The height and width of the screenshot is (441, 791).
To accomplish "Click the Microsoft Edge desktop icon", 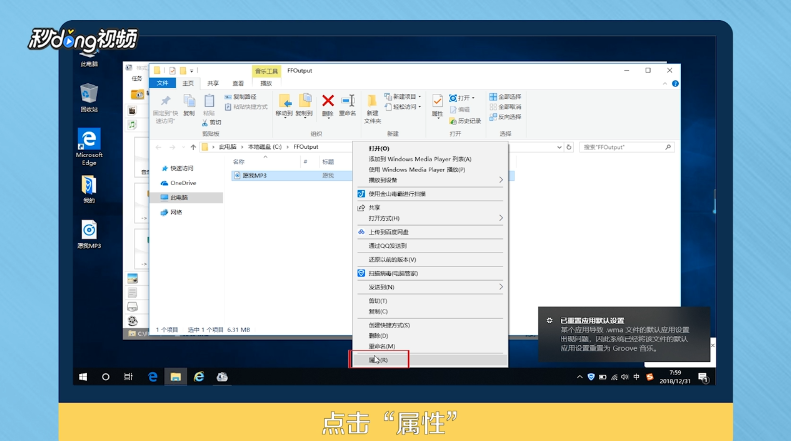I will (x=89, y=147).
